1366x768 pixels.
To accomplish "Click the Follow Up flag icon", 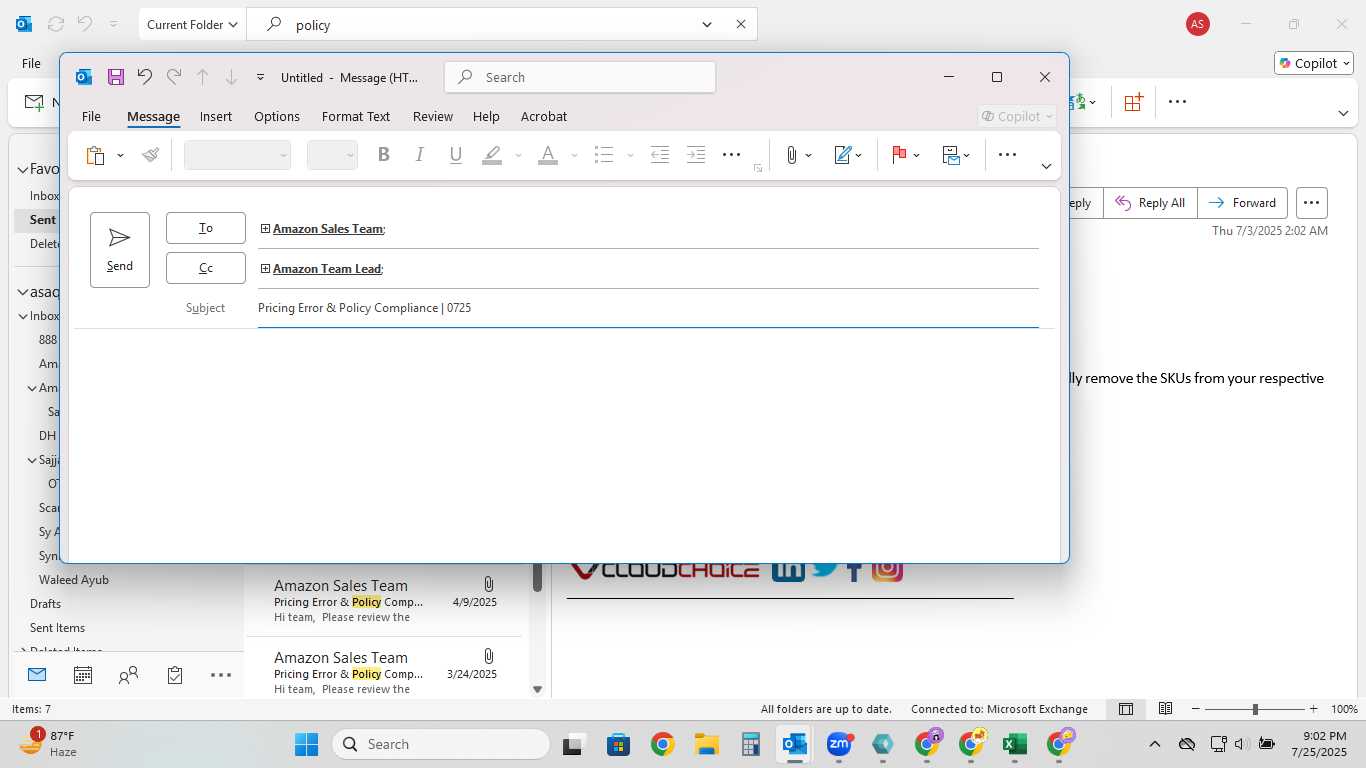I will pos(899,155).
